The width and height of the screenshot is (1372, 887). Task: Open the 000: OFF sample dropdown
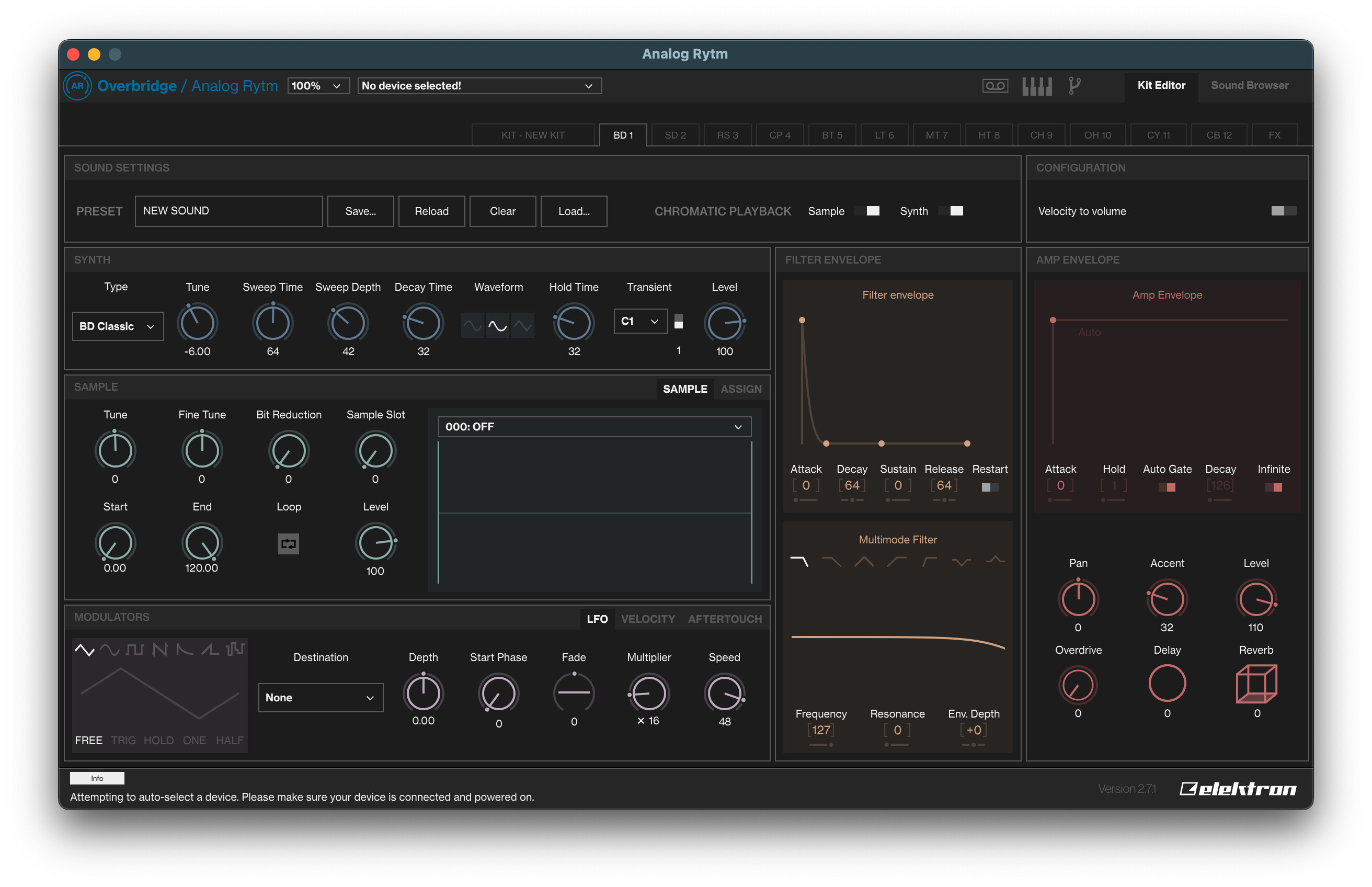click(x=594, y=427)
